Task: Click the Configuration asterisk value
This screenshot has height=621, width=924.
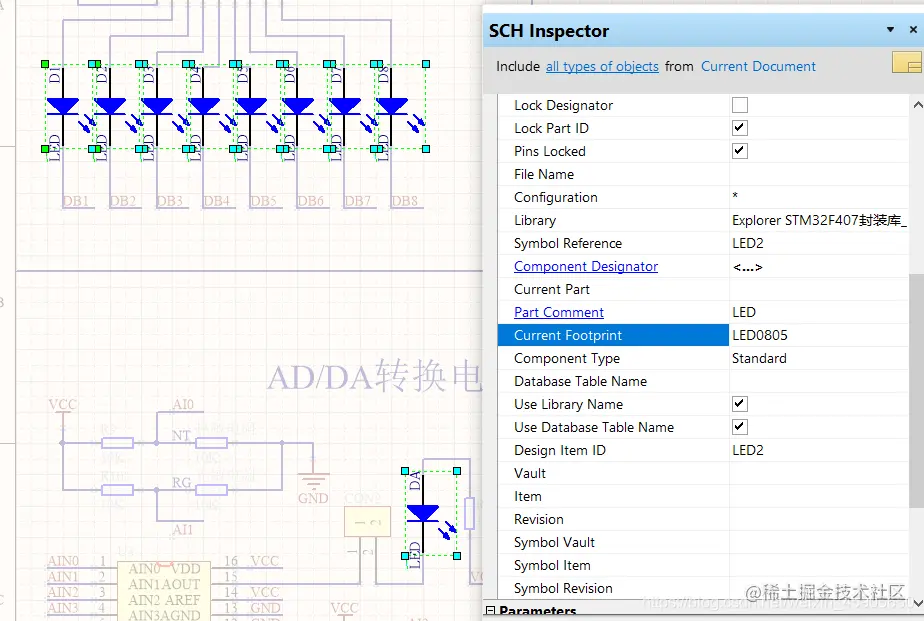Action: (x=735, y=195)
